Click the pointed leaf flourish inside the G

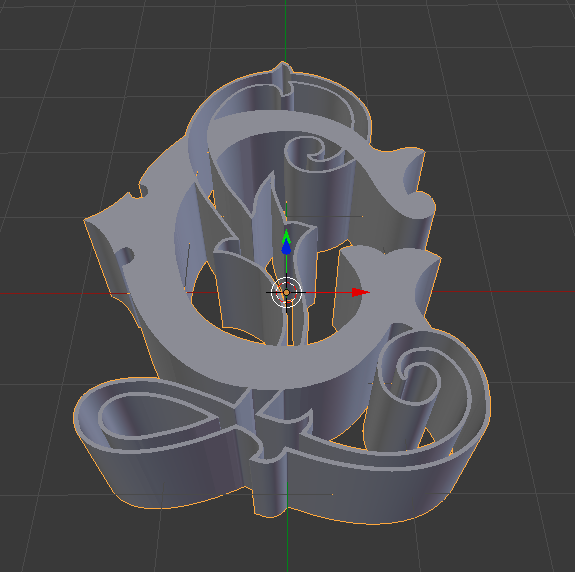coord(270,205)
